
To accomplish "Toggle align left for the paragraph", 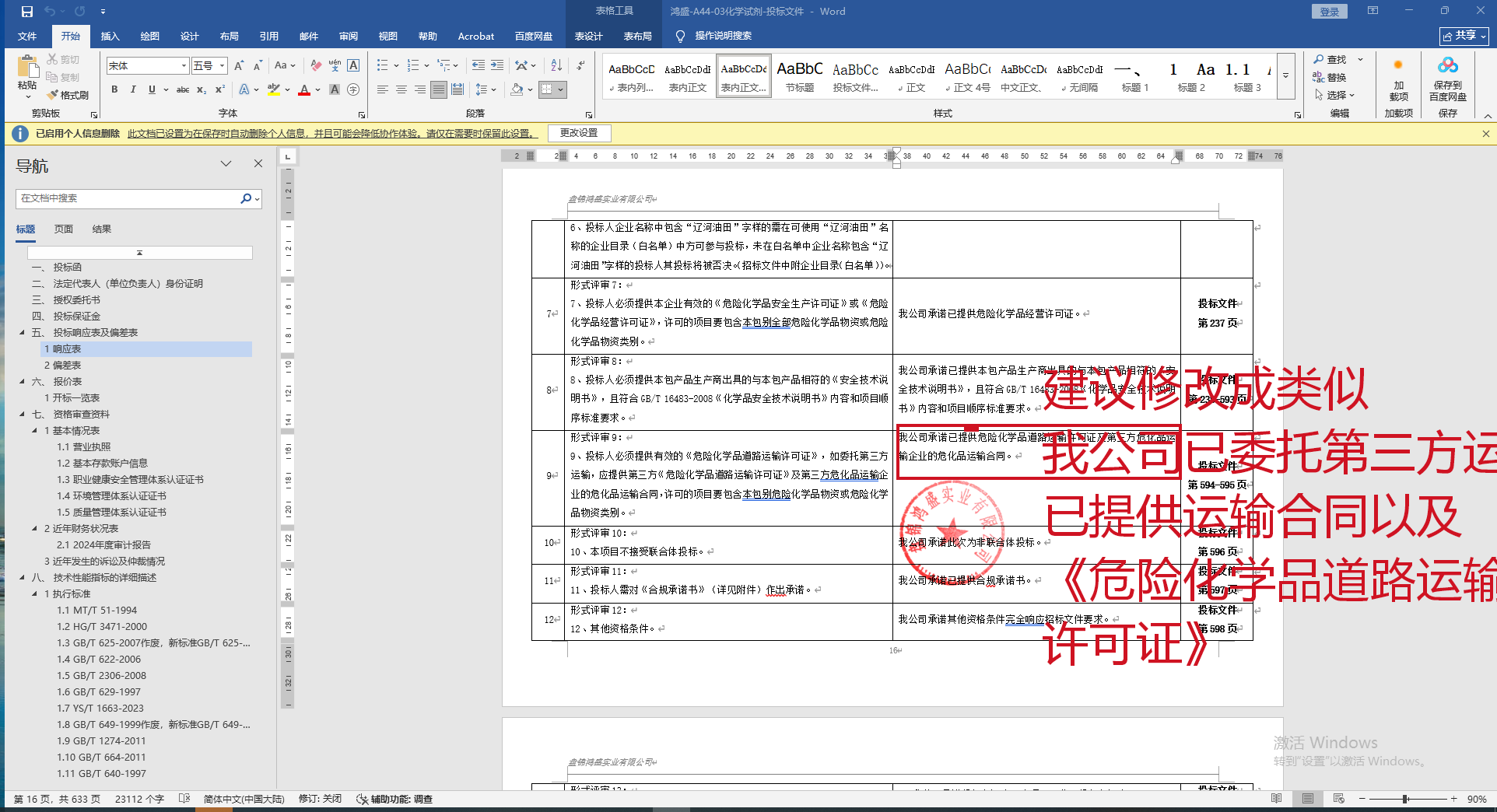I will pos(383,89).
